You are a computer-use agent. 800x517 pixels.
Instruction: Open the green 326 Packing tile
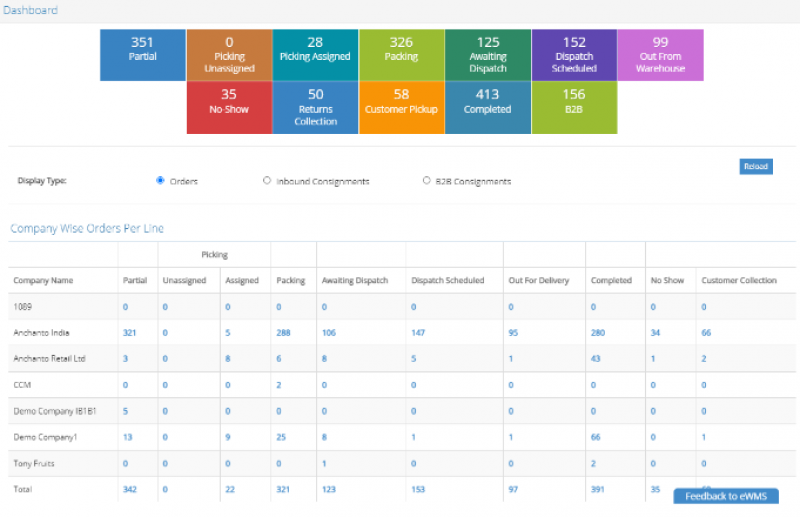(401, 55)
